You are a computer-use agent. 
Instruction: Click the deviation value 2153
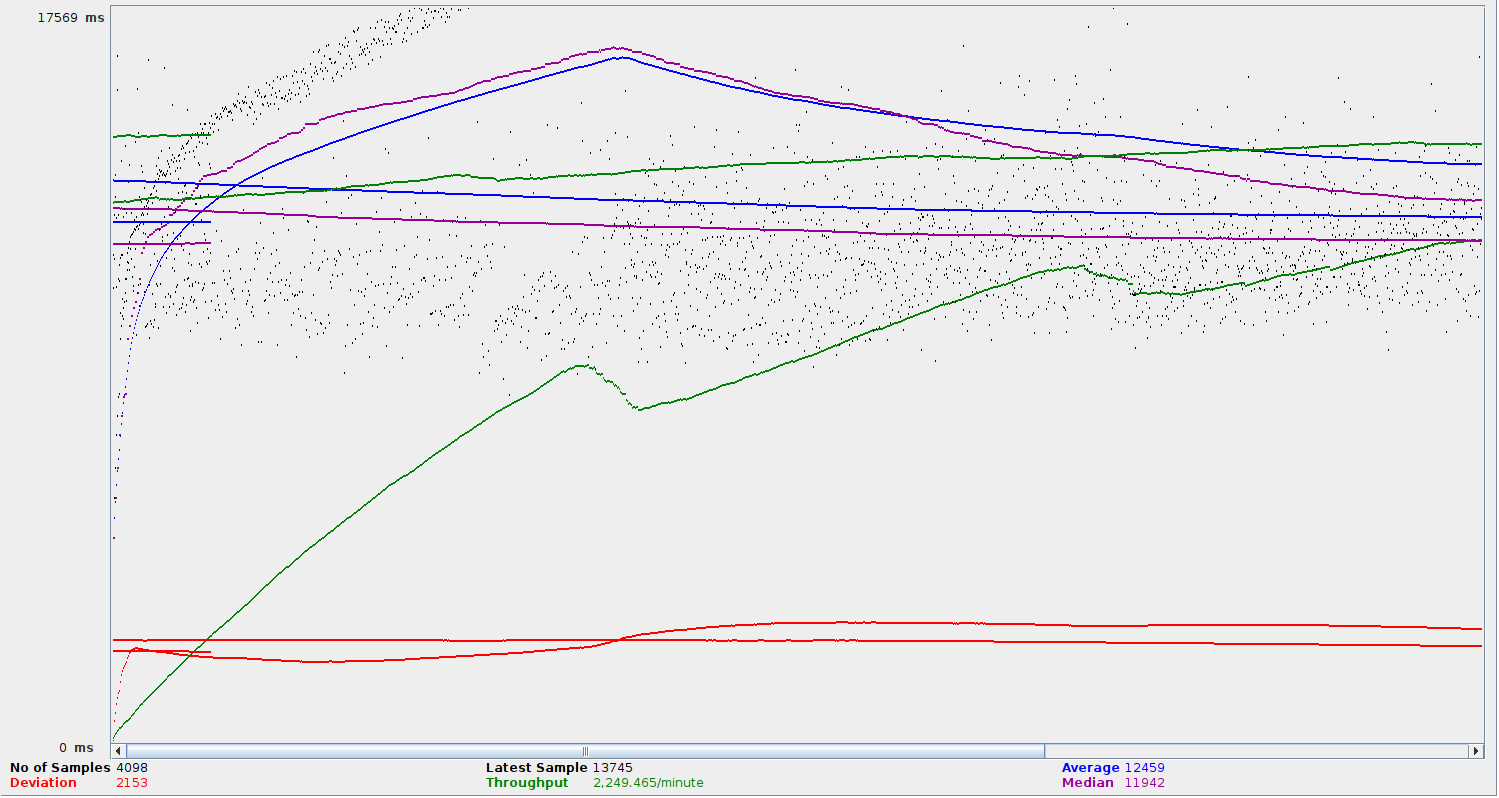pos(132,783)
